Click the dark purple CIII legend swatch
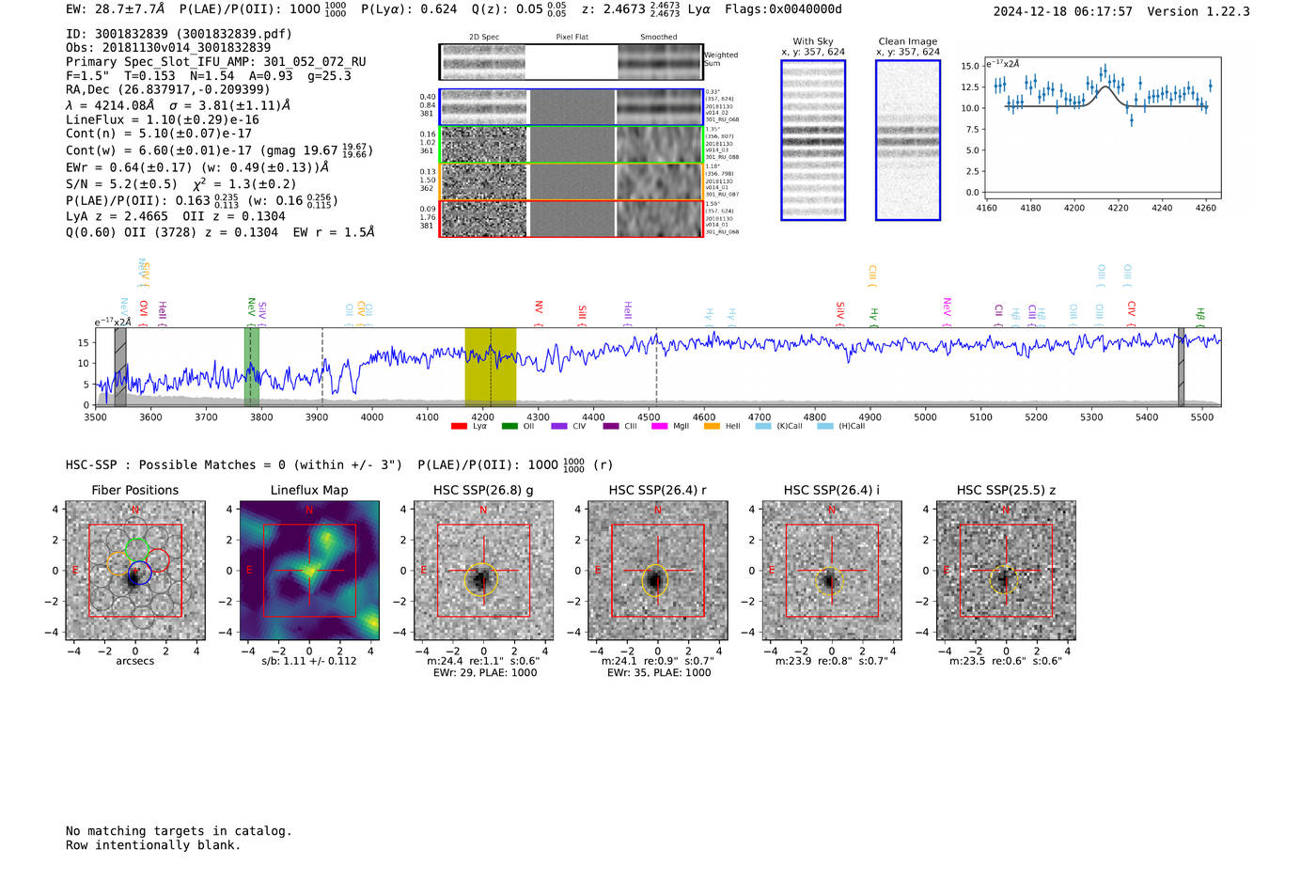The image size is (1316, 896). [x=611, y=426]
